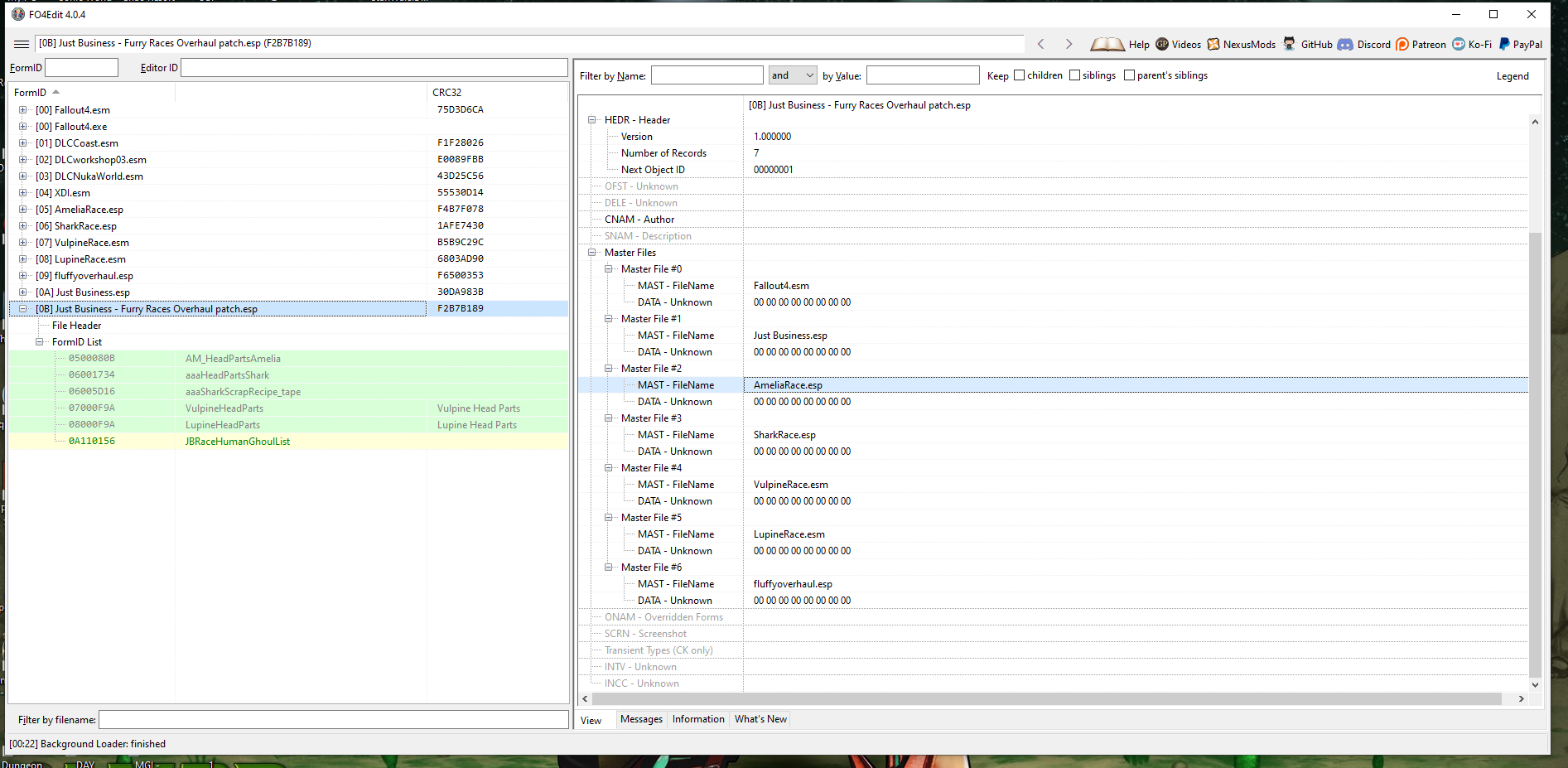This screenshot has height=768, width=1568.
Task: Click the Help link text
Action: [1139, 45]
